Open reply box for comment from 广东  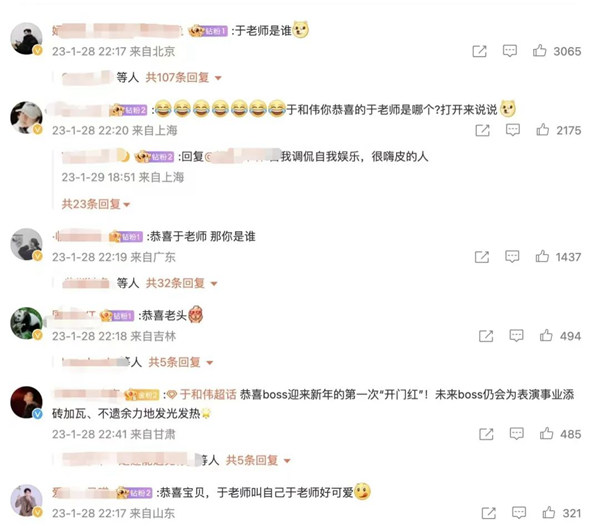[512, 256]
